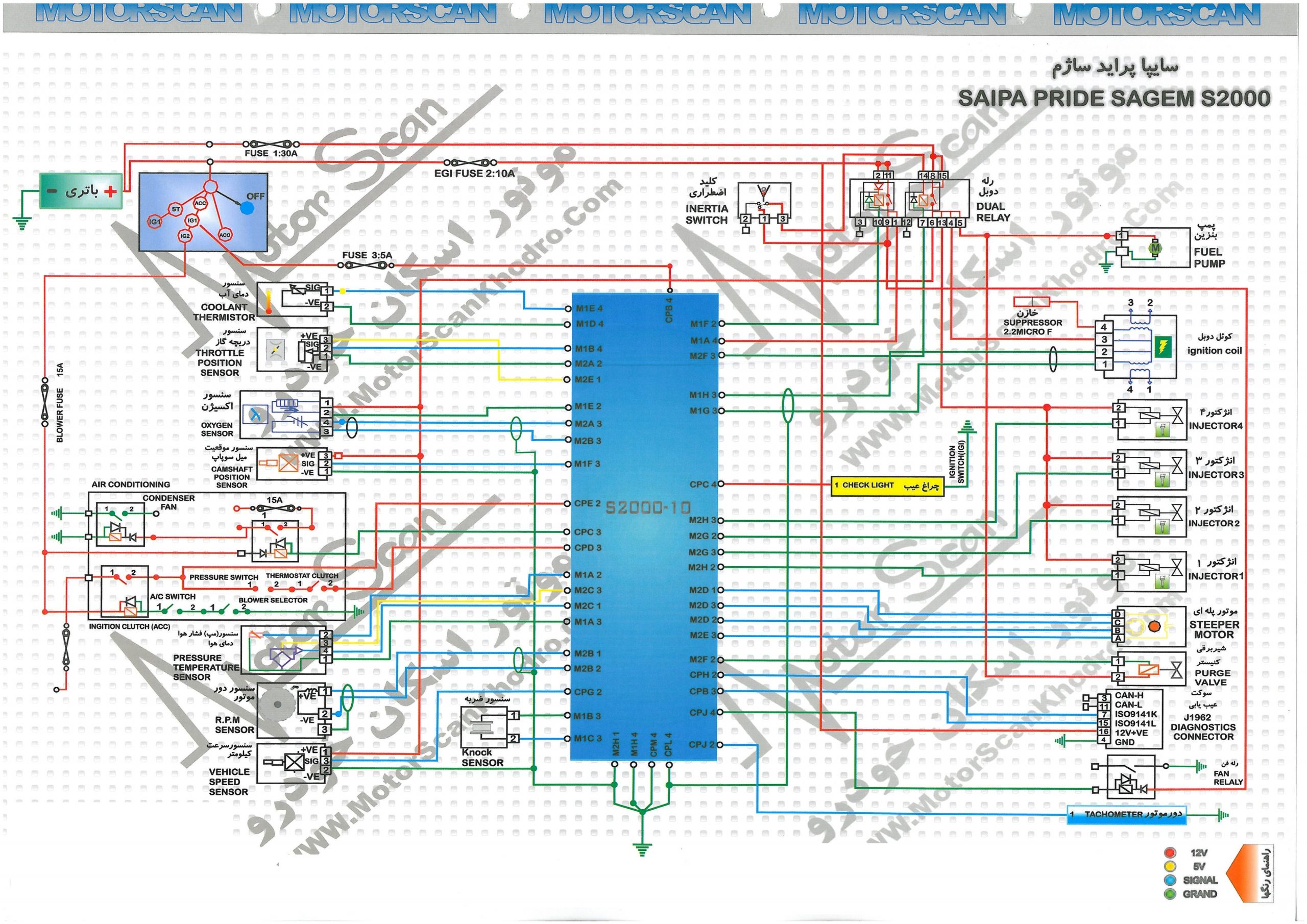Click the ground symbol below the ECU

(x=642, y=850)
